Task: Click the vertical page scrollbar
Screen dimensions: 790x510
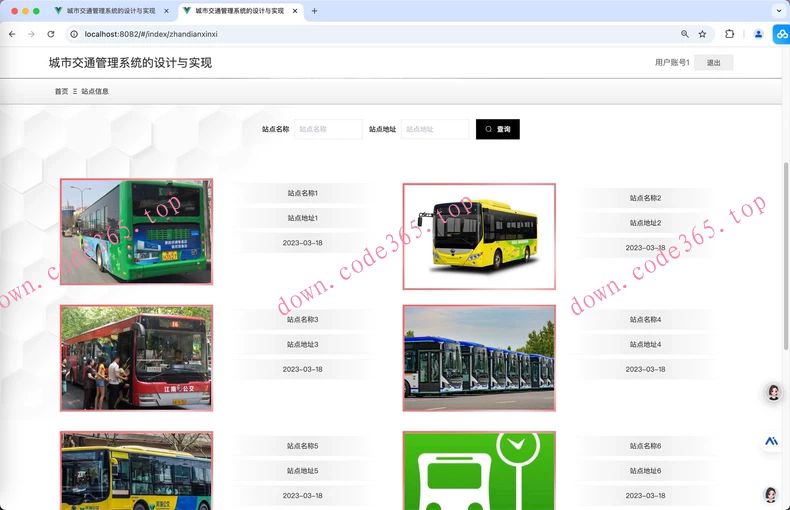Action: [786, 256]
